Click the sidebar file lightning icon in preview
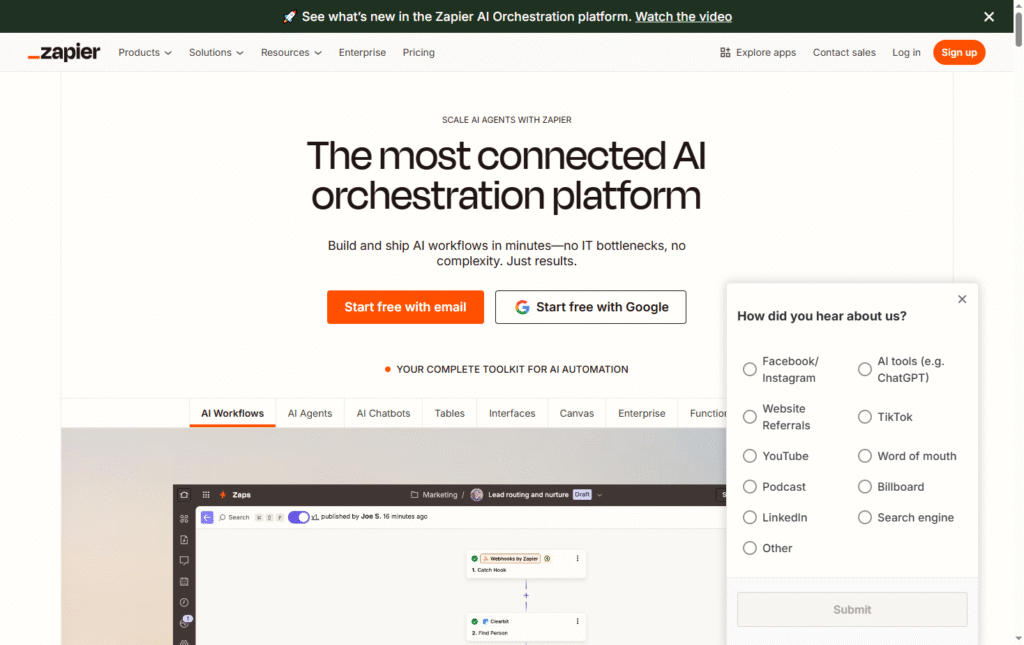The width and height of the screenshot is (1024, 645). coord(184,540)
